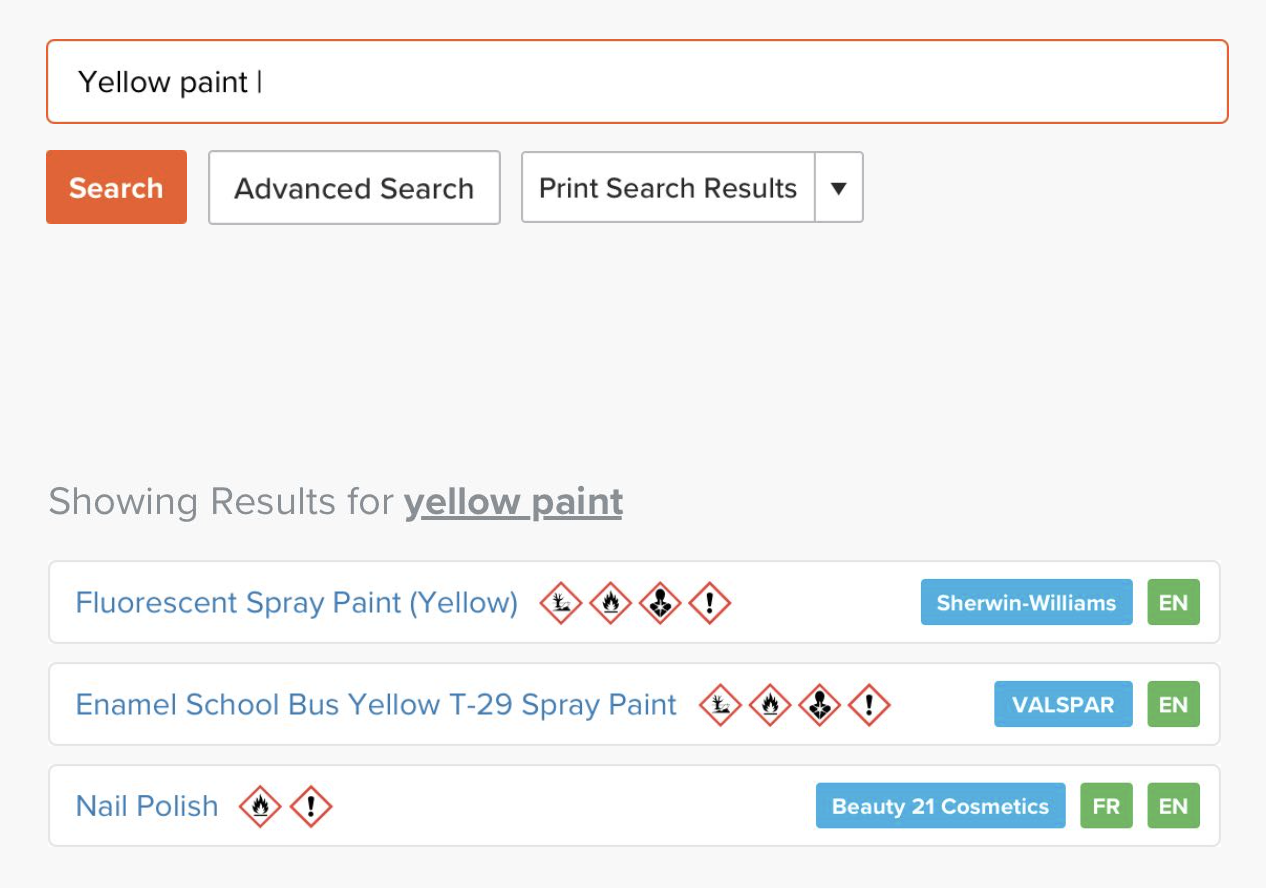Click the health hazard pictogram for Enamel School Bus Yellow
Image resolution: width=1266 pixels, height=888 pixels.
click(820, 704)
